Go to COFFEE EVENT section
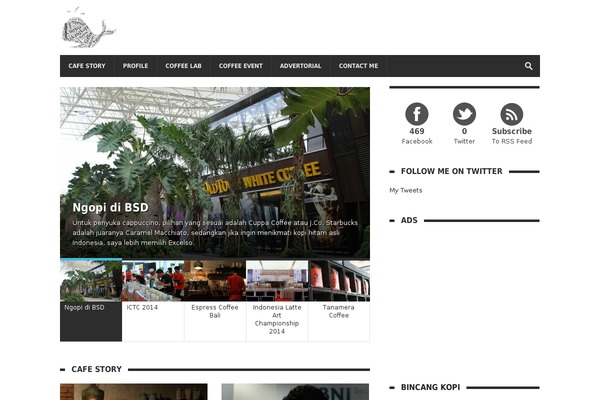 pos(241,66)
